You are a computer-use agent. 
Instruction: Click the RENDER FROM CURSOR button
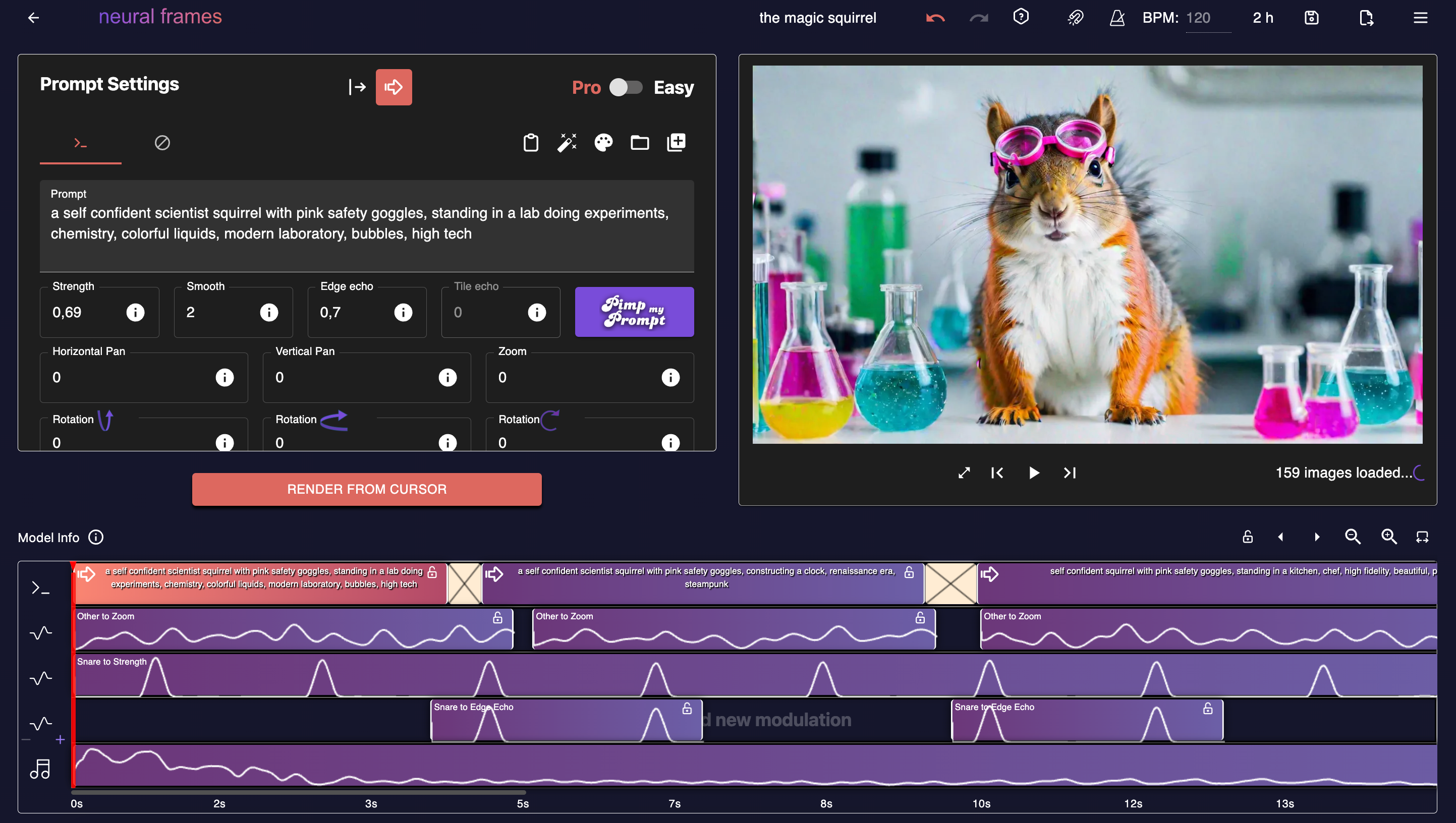click(x=366, y=489)
